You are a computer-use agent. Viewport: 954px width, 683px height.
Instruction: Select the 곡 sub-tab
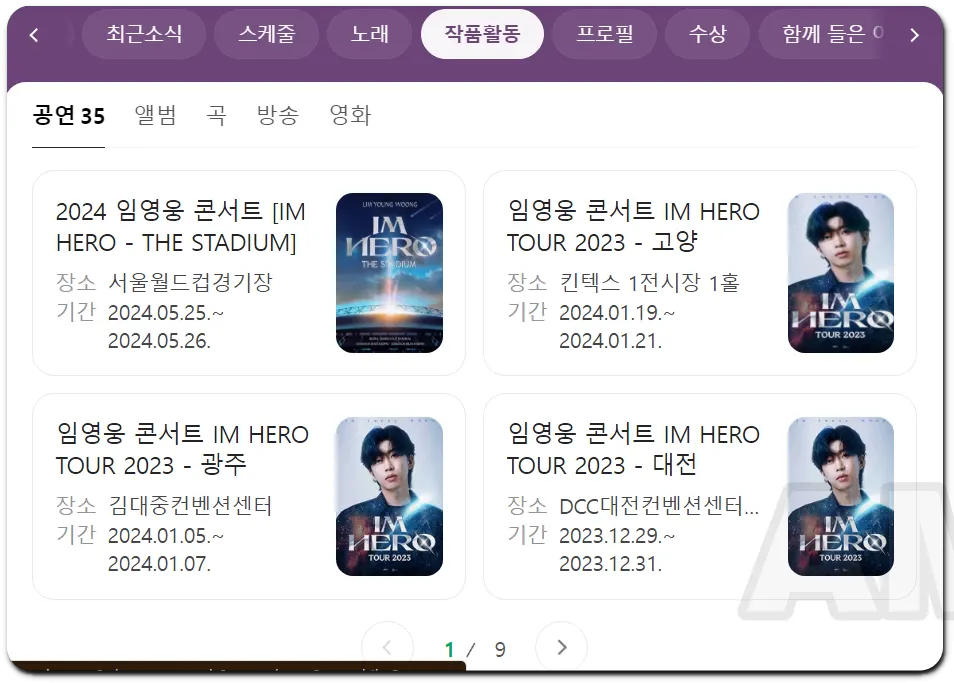[217, 115]
